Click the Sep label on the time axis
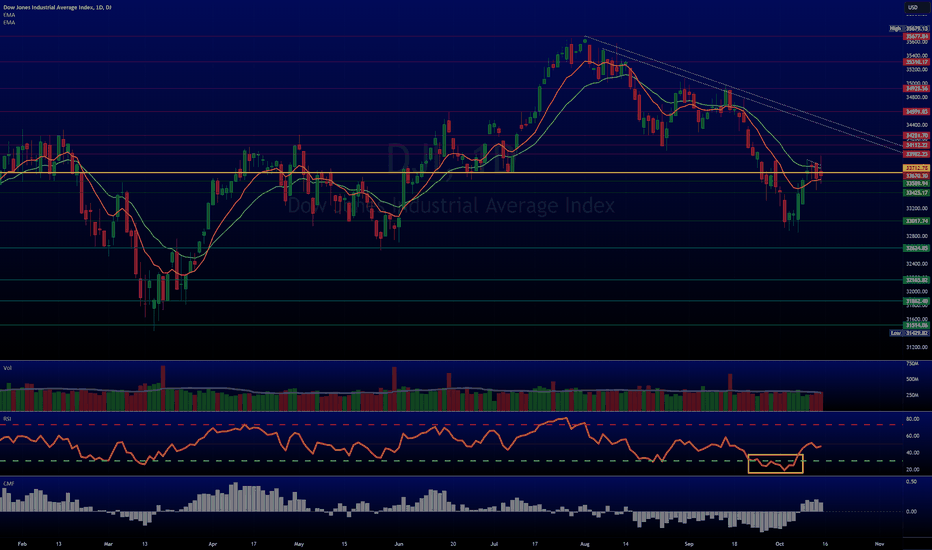 point(689,544)
